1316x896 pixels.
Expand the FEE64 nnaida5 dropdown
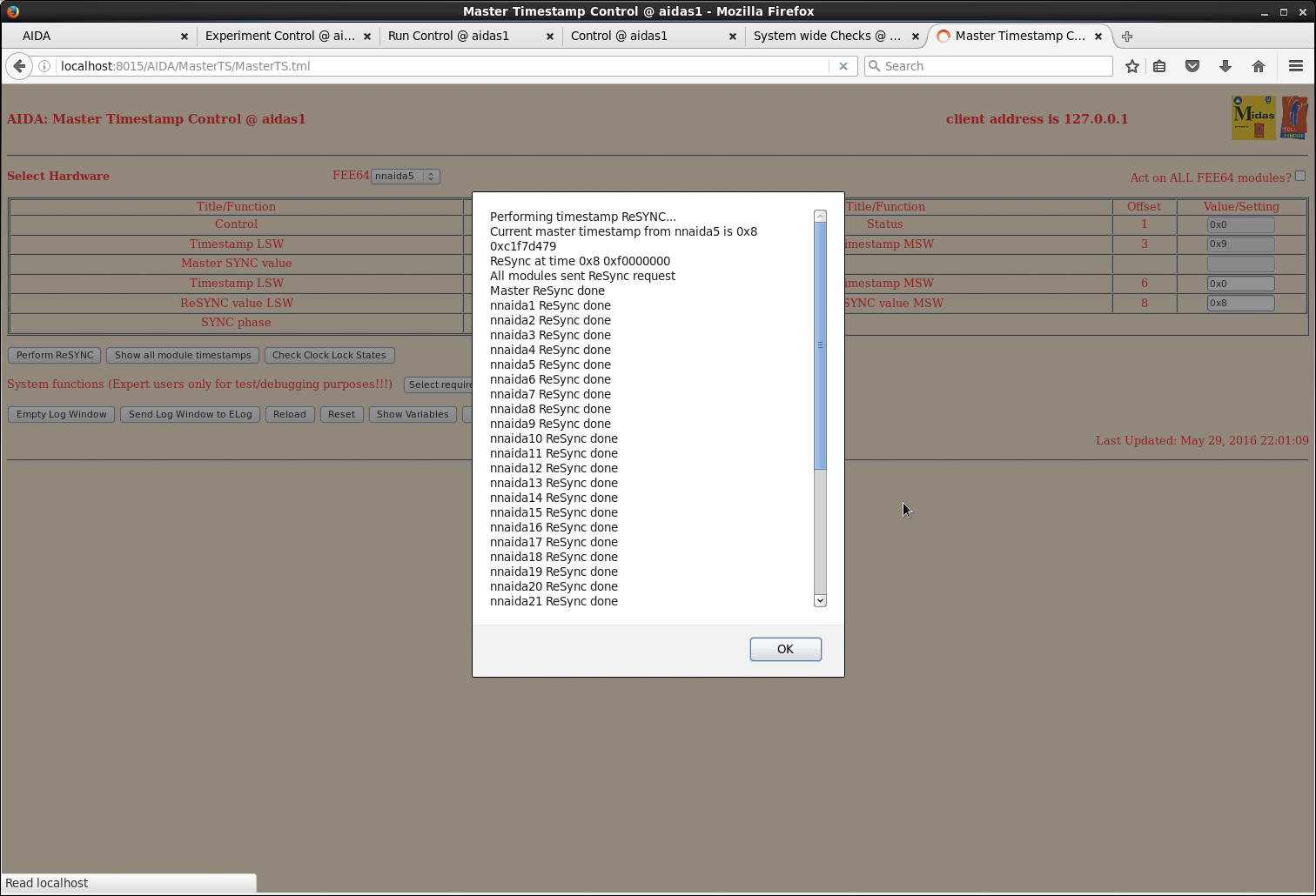[x=406, y=176]
